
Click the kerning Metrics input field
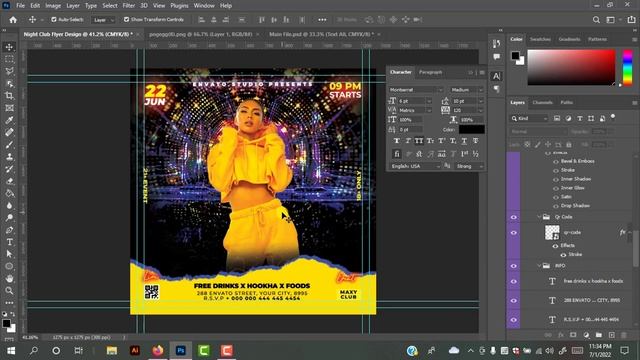pos(412,110)
